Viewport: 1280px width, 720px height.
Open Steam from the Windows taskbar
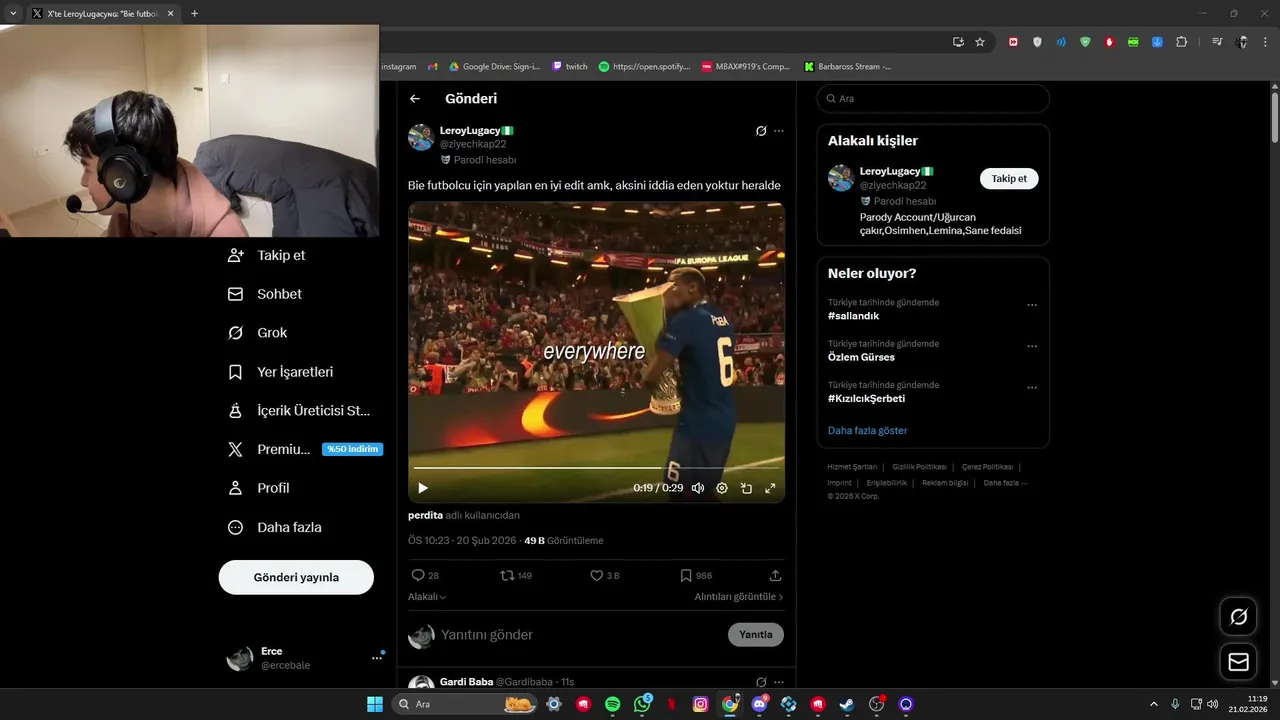(x=847, y=704)
